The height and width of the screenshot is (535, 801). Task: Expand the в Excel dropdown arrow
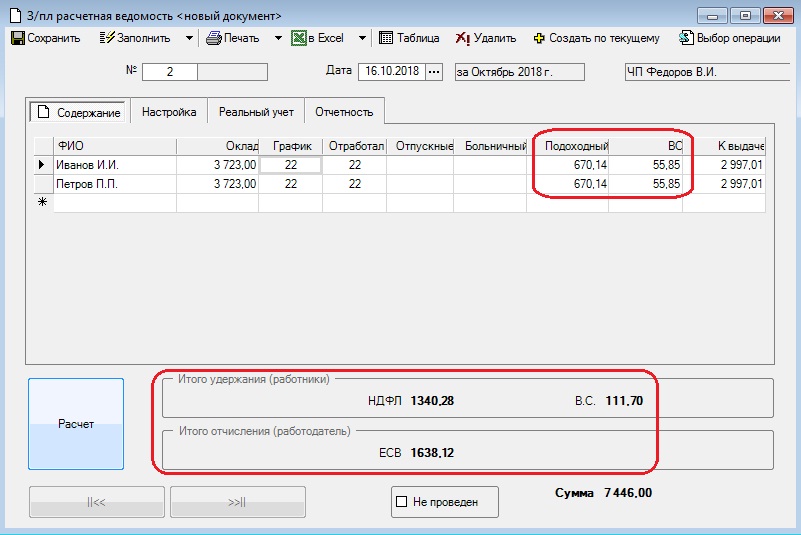[x=359, y=39]
